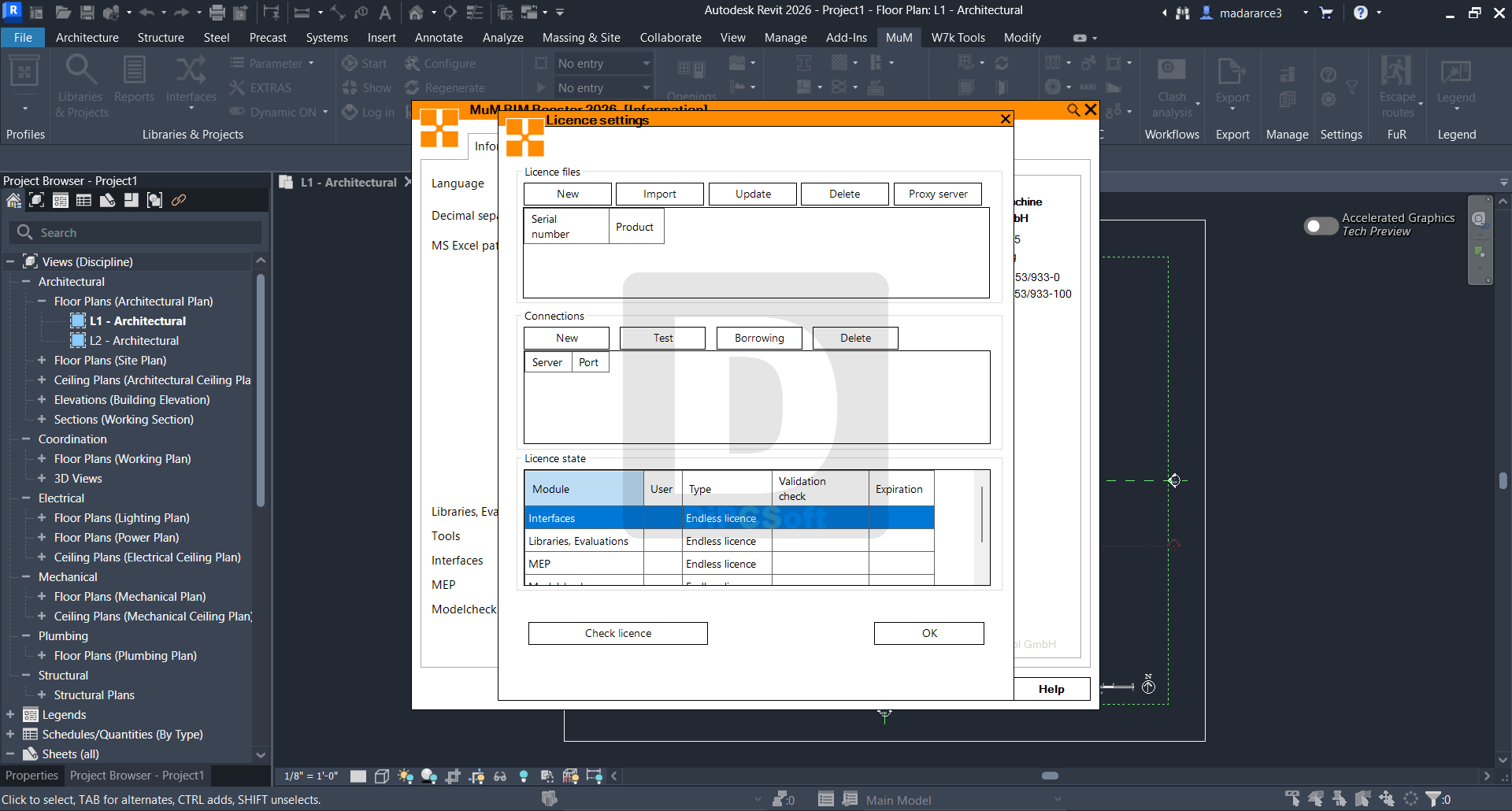
Task: Click the Clash analysis icon
Action: coord(1171,71)
